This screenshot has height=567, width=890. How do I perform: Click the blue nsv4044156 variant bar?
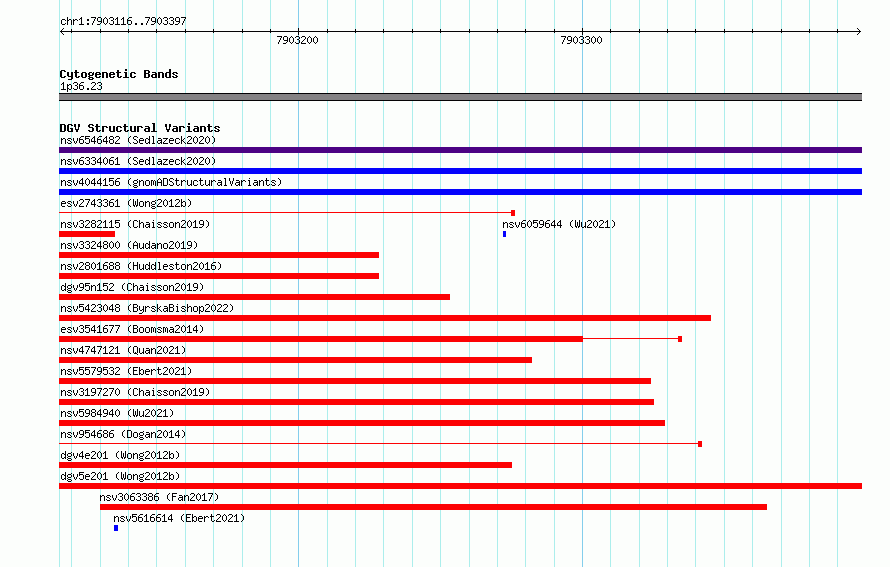460,192
